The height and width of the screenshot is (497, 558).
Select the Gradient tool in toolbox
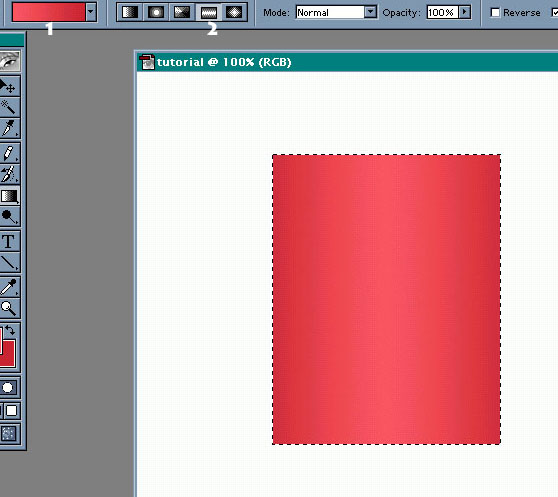click(x=9, y=196)
